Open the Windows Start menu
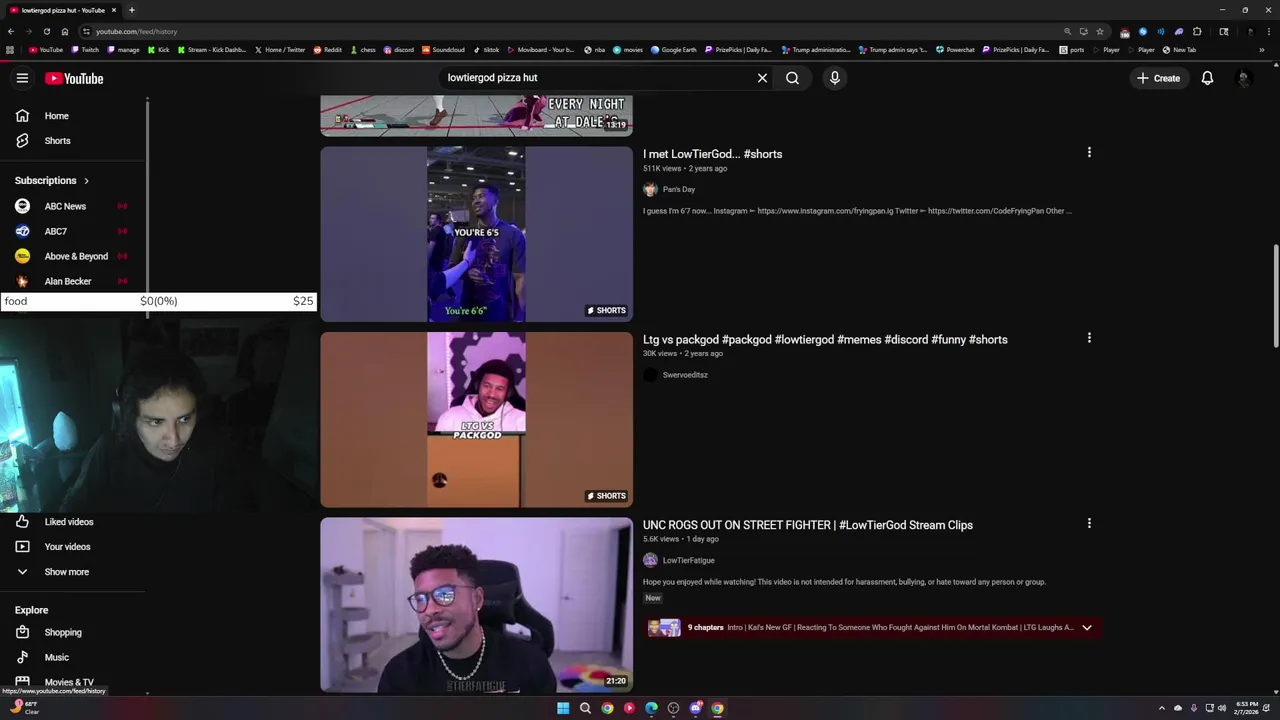 coord(563,708)
